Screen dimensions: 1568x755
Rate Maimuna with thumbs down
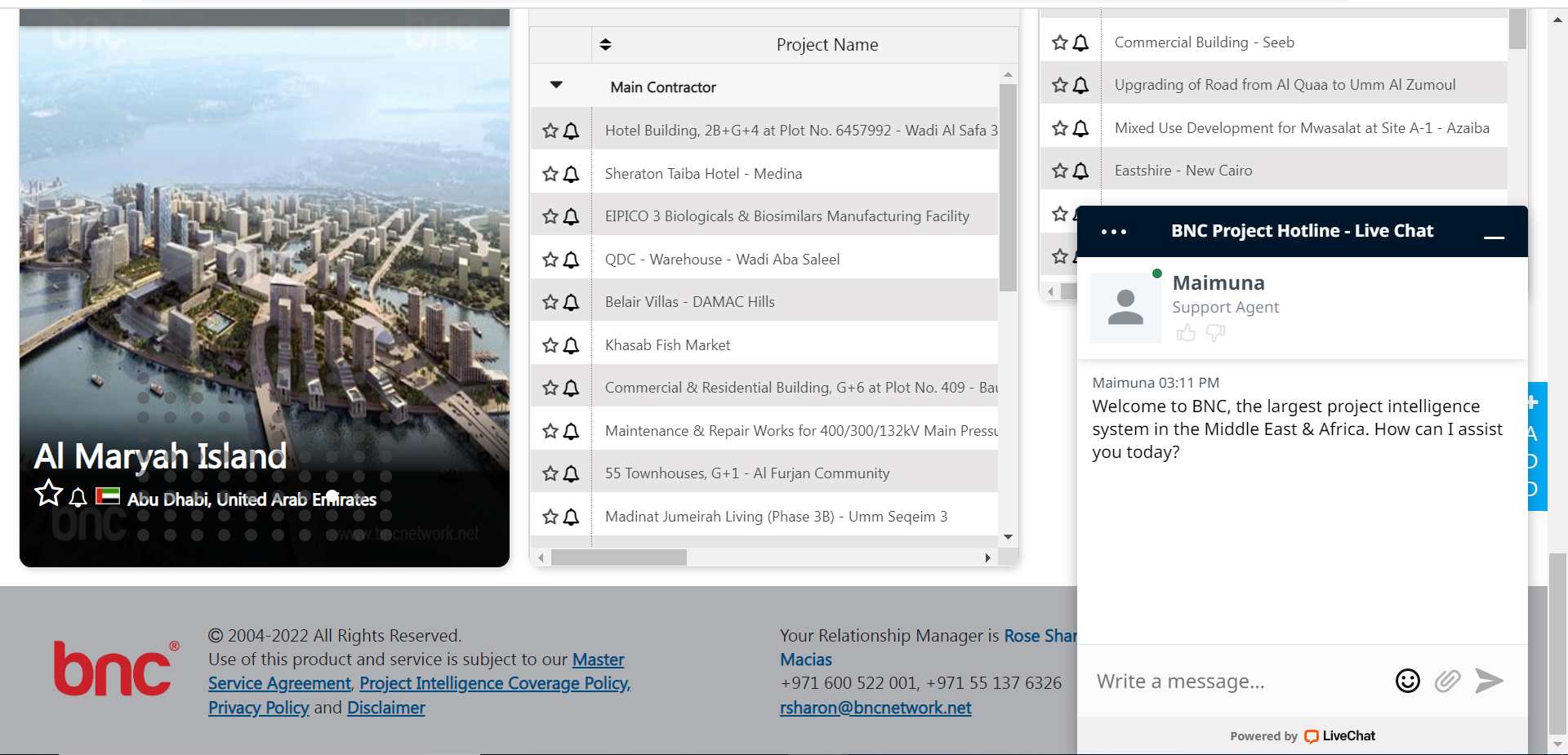pos(1215,333)
